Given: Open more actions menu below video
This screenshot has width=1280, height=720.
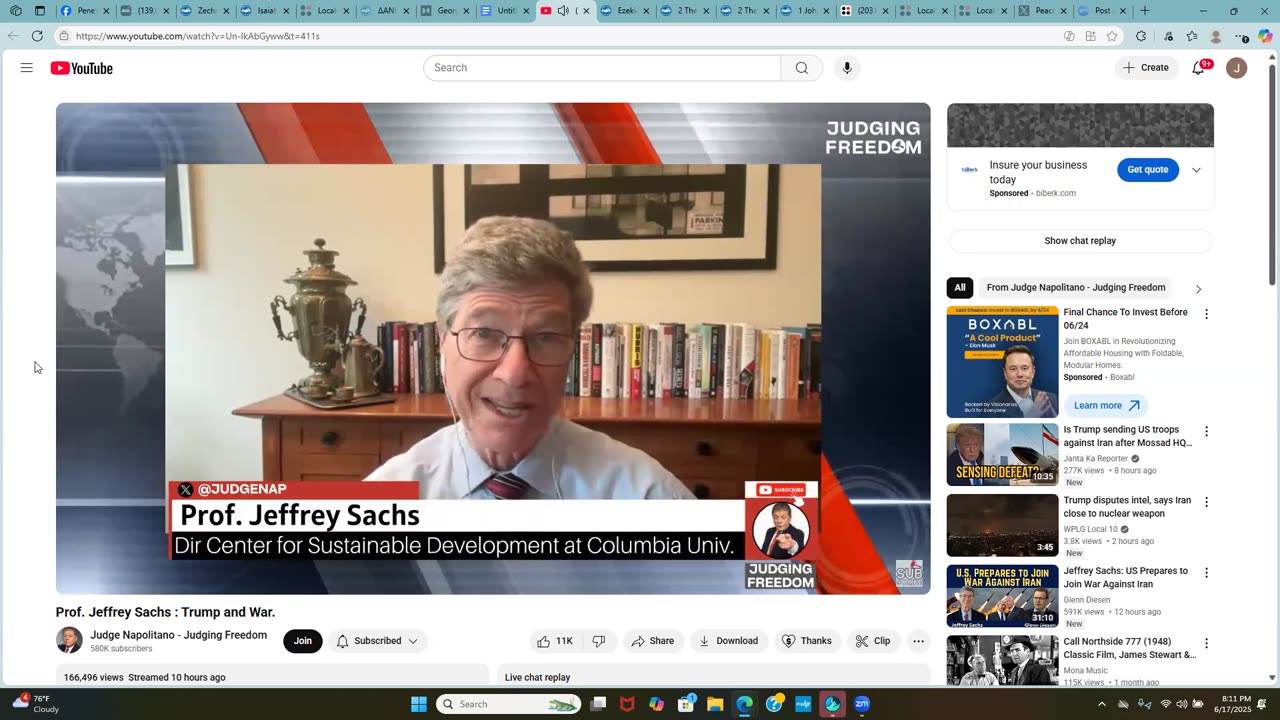Looking at the screenshot, I should pyautogui.click(x=918, y=641).
